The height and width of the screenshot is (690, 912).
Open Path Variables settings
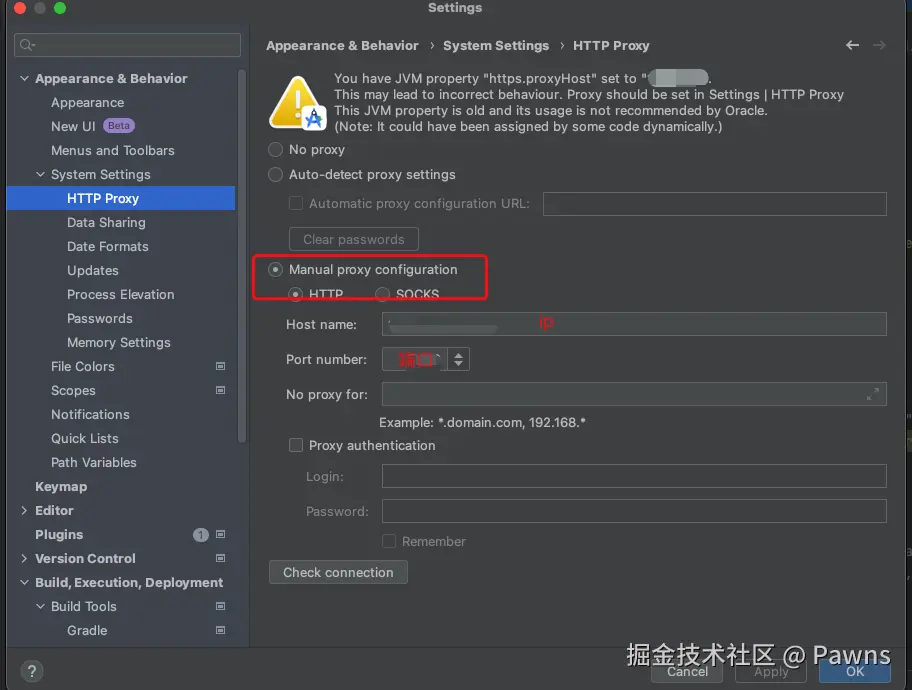[94, 462]
